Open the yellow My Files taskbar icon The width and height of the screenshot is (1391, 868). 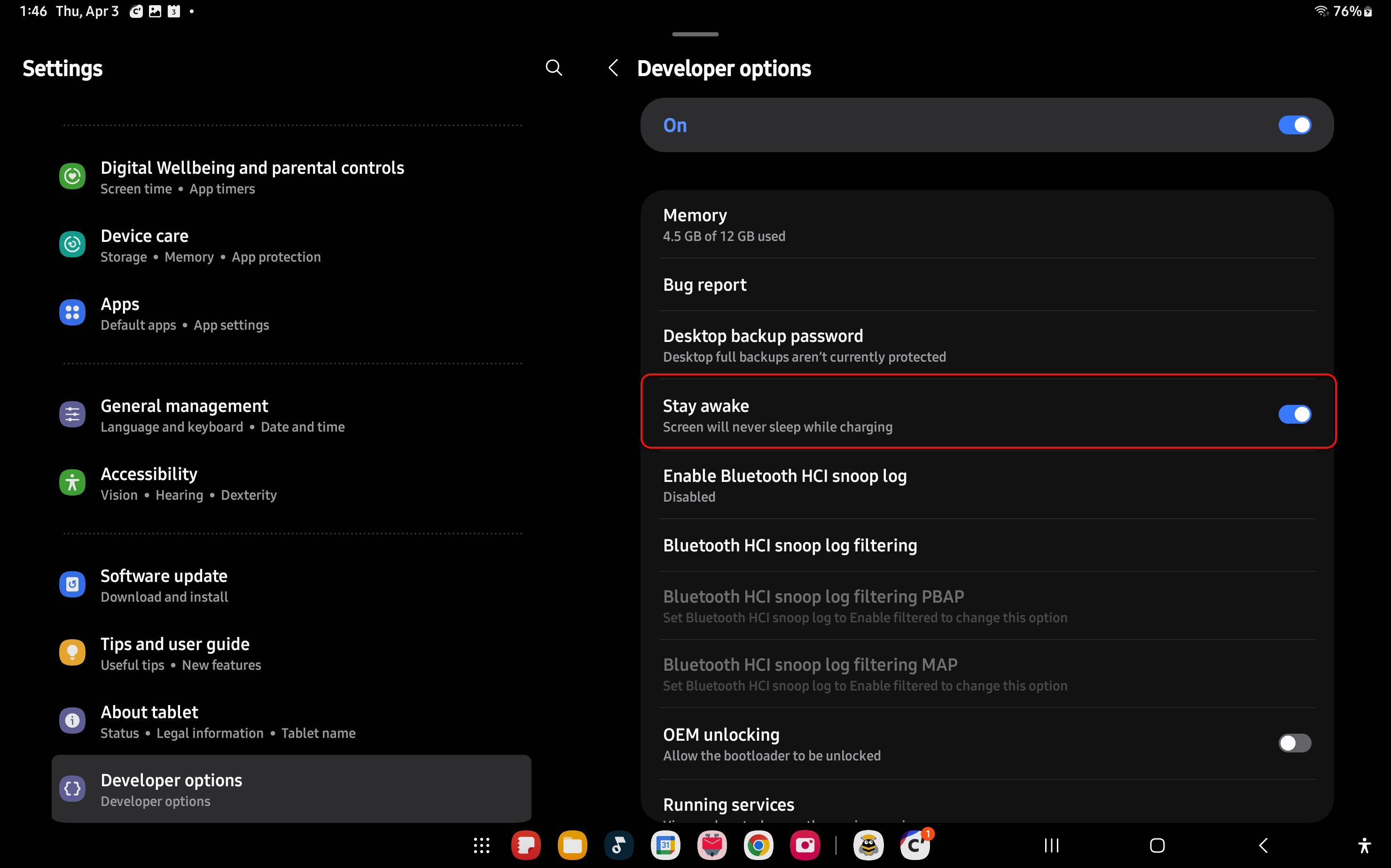point(572,845)
